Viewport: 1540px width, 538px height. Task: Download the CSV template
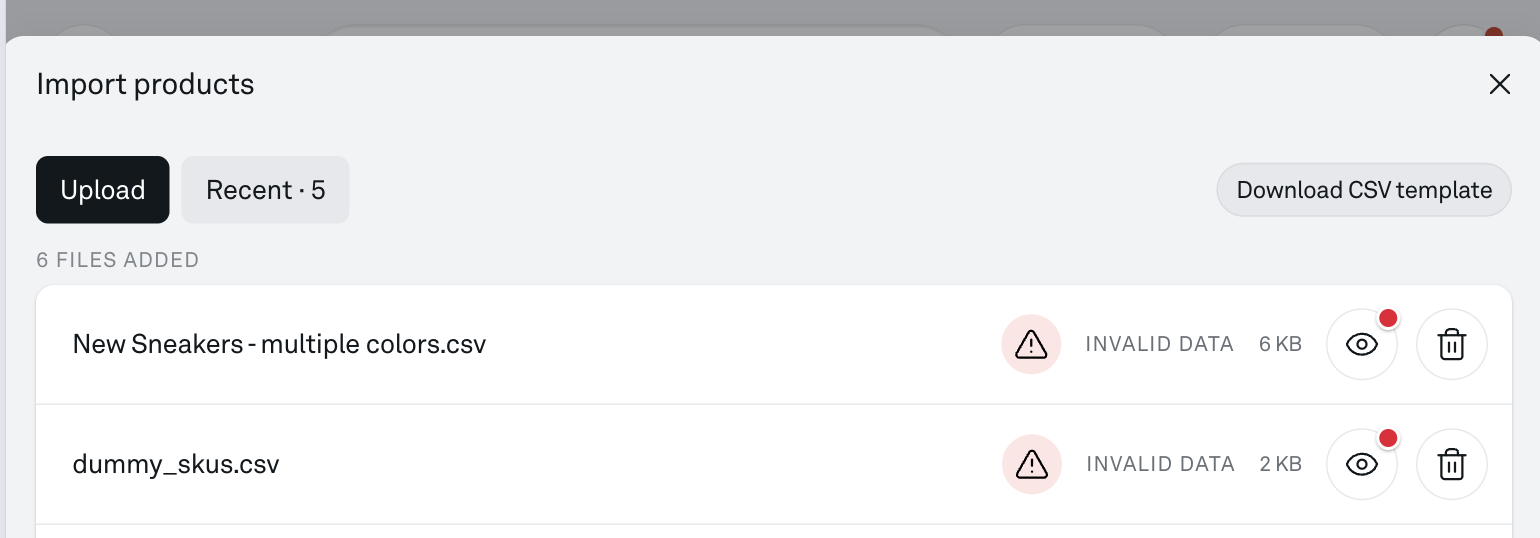1364,190
